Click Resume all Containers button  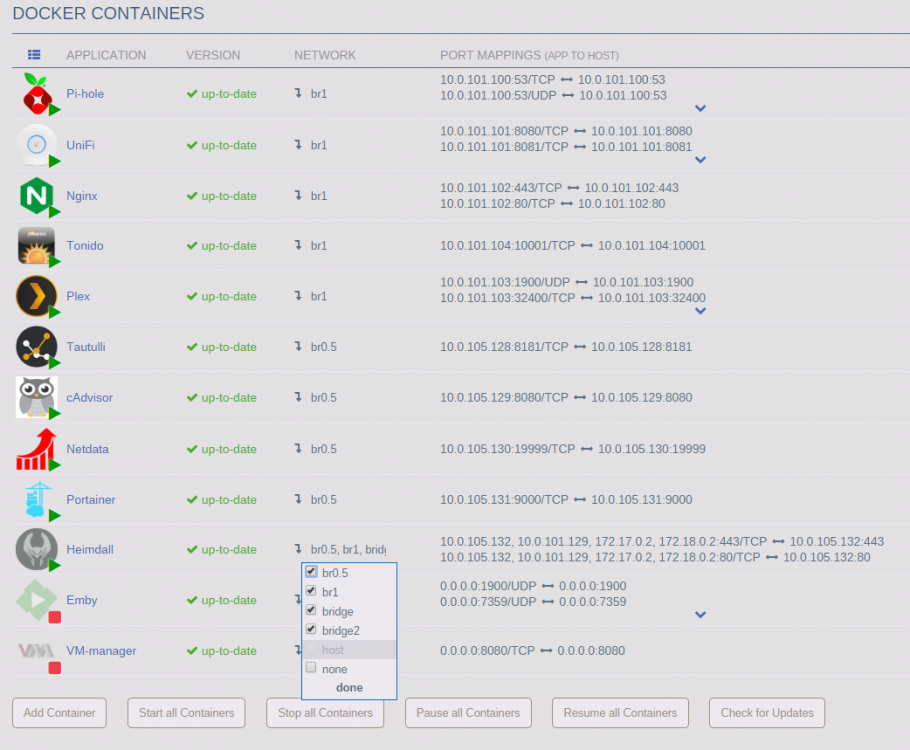pos(620,713)
